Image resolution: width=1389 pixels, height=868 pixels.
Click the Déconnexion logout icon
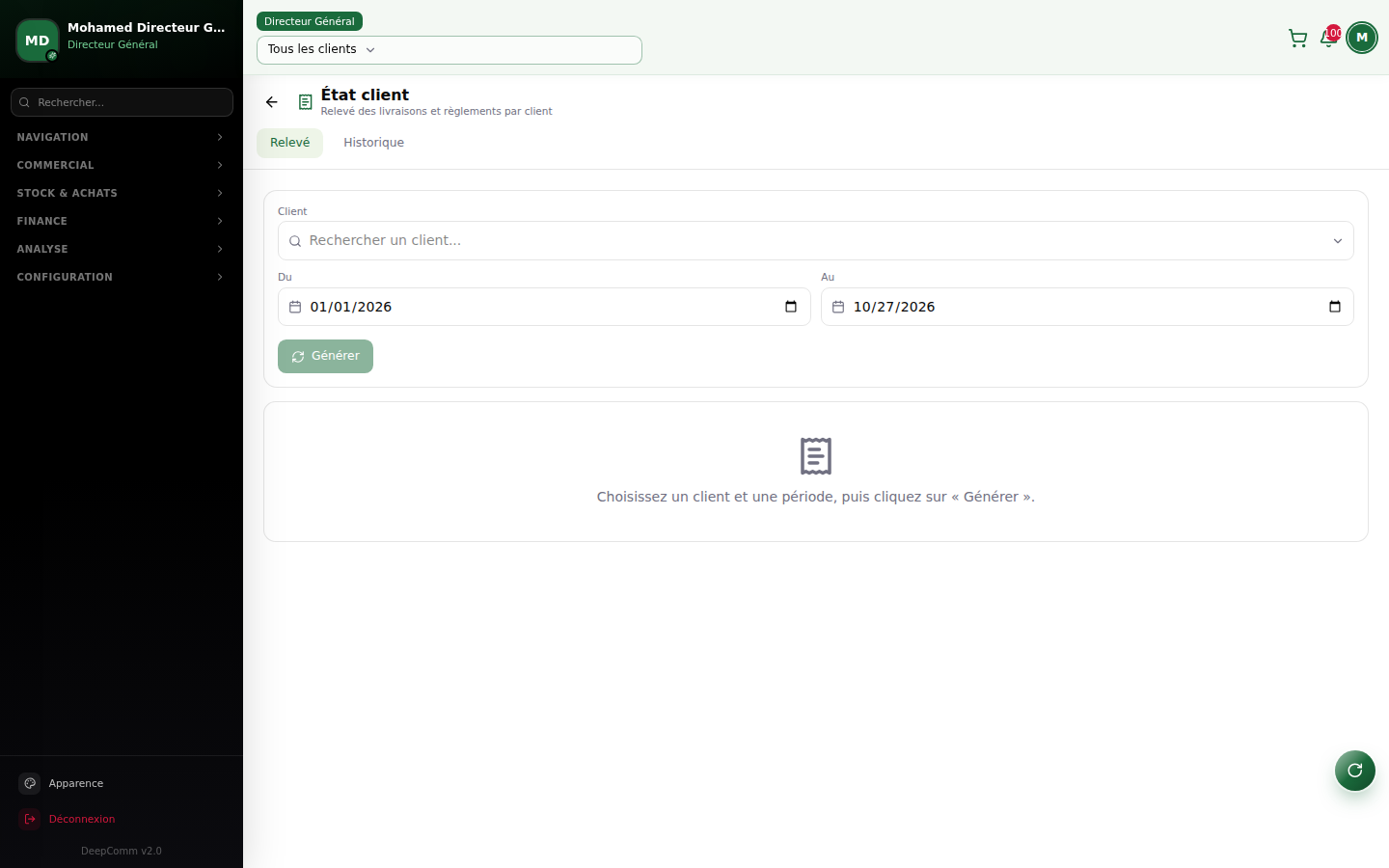(30, 819)
